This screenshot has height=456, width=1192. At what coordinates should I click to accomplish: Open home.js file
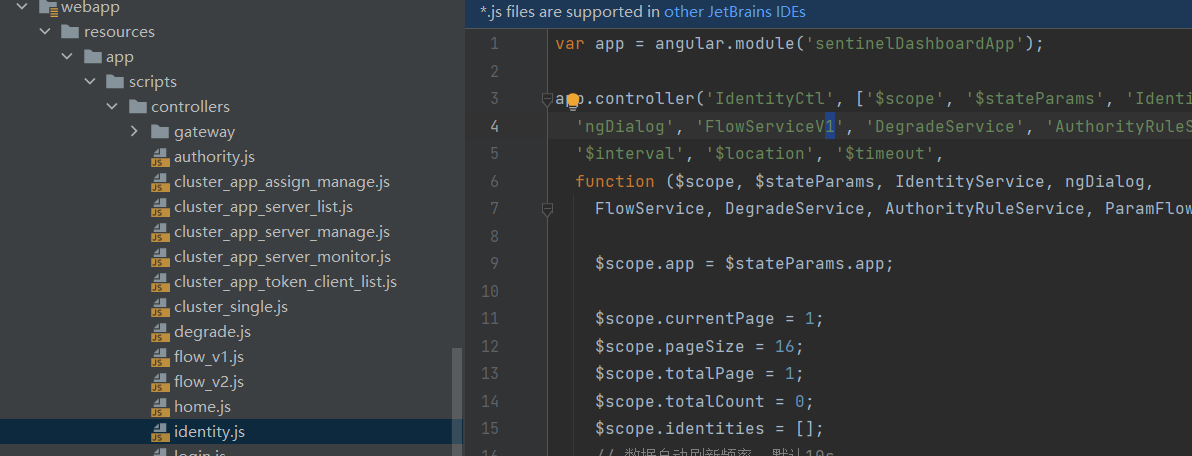coord(202,407)
